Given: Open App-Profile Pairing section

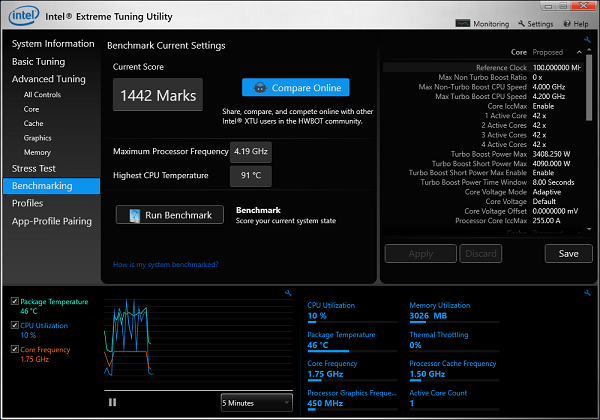Looking at the screenshot, I should 52,221.
